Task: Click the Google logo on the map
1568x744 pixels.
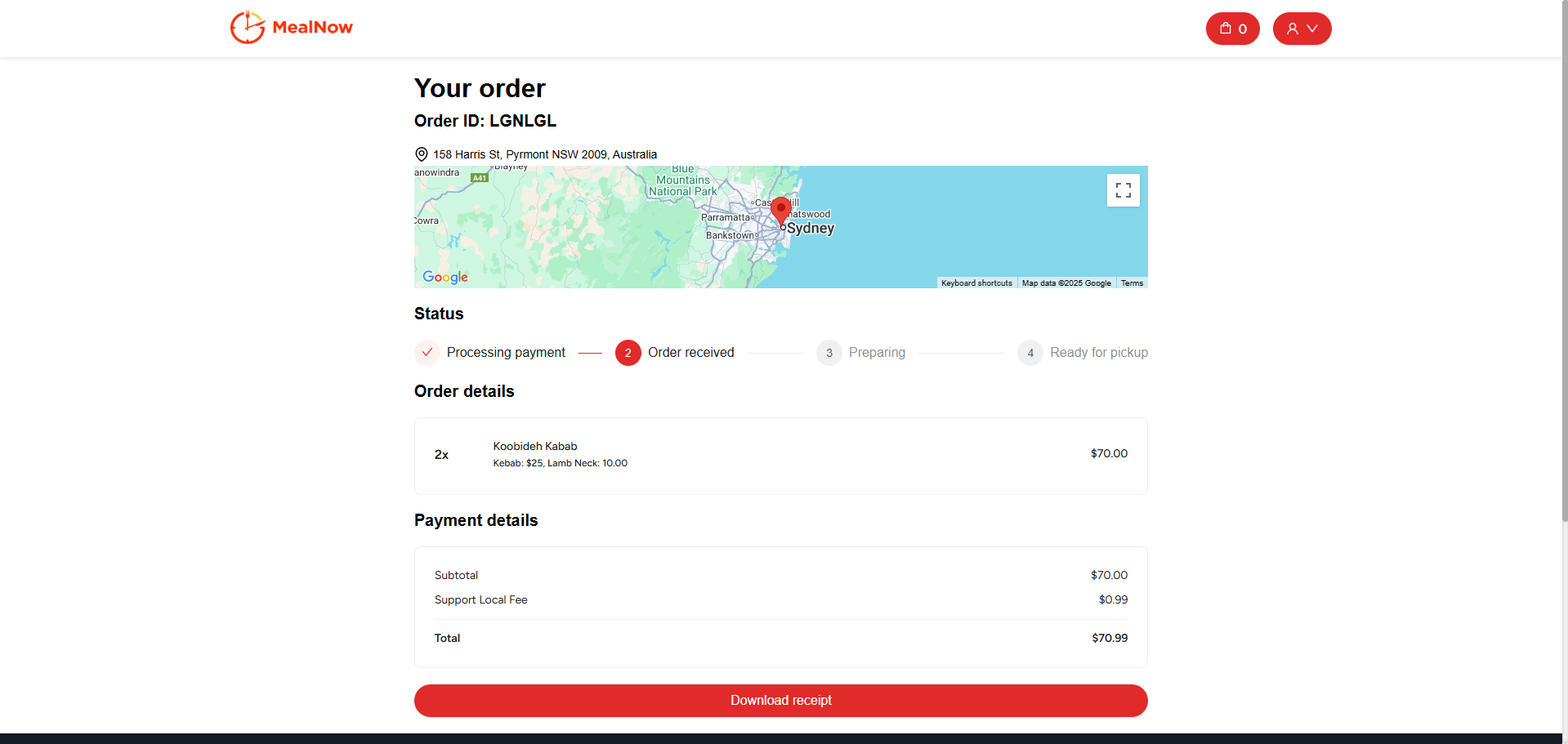Action: point(444,278)
